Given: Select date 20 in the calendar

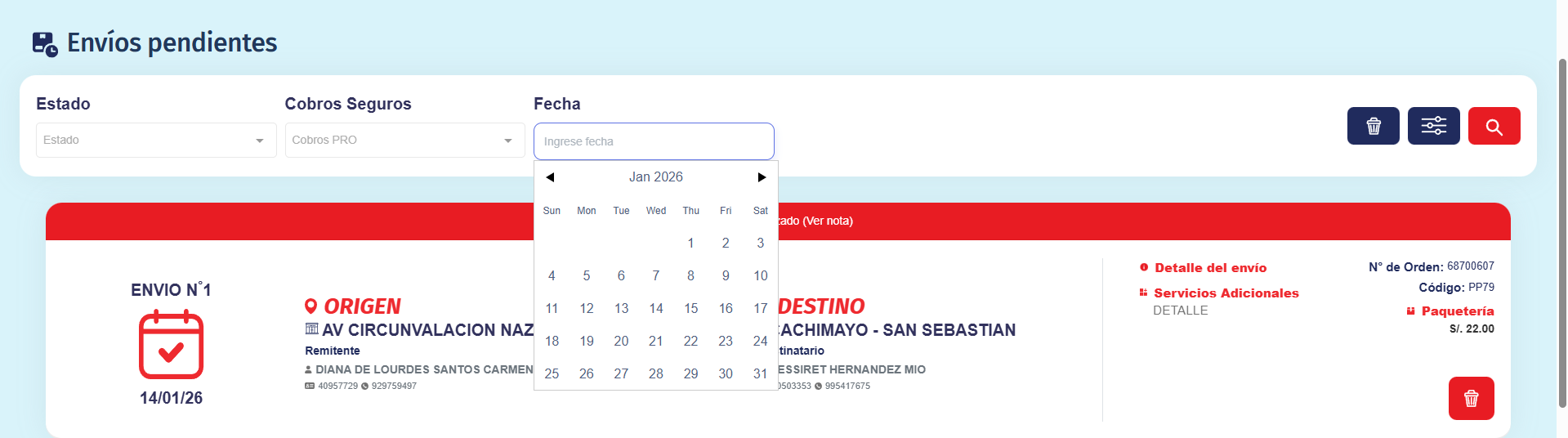Looking at the screenshot, I should pos(621,341).
